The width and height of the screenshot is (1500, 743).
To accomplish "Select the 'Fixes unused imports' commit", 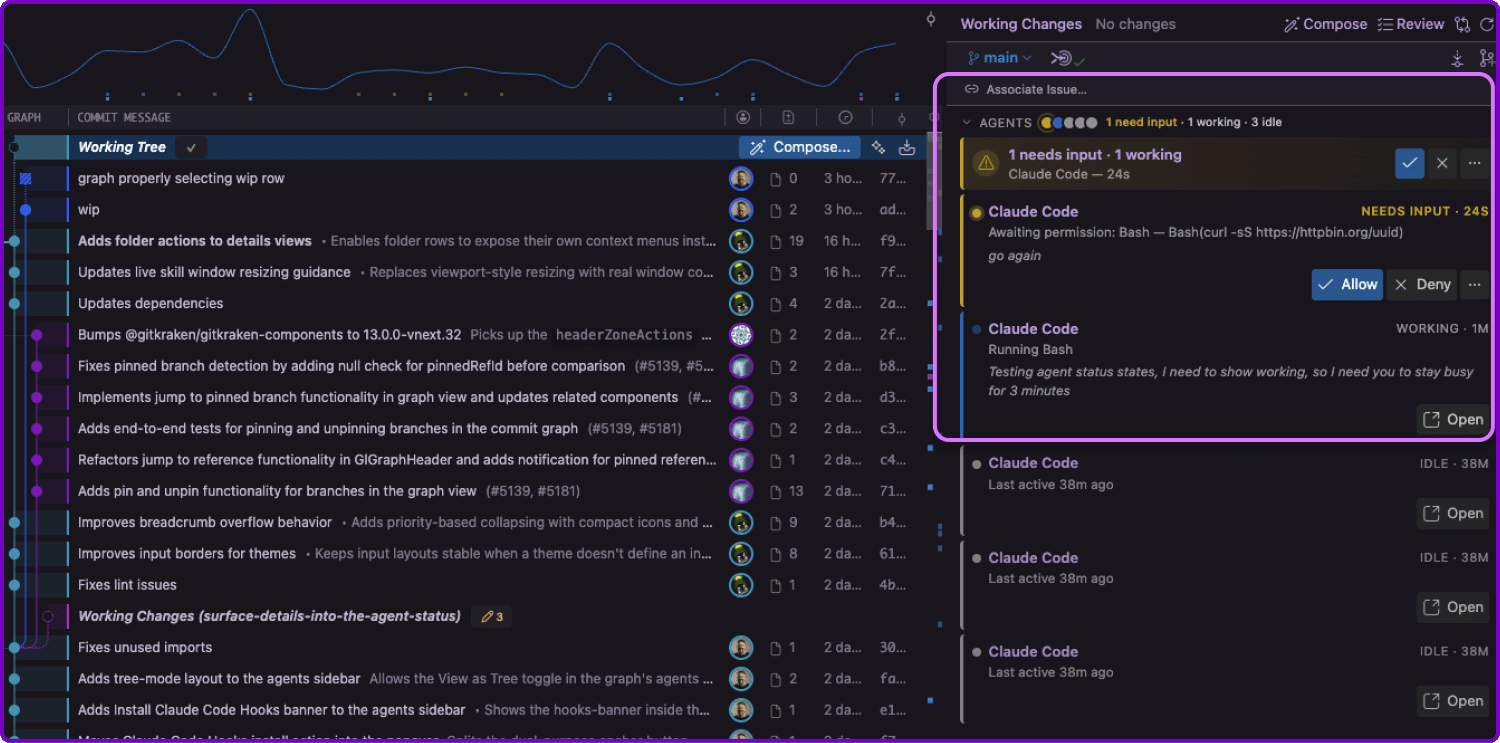I will coord(464,647).
